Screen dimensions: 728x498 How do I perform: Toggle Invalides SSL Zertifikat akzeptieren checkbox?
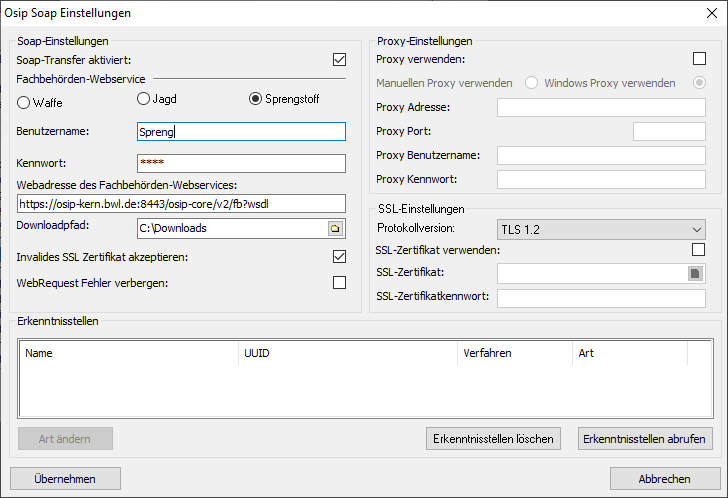339,257
